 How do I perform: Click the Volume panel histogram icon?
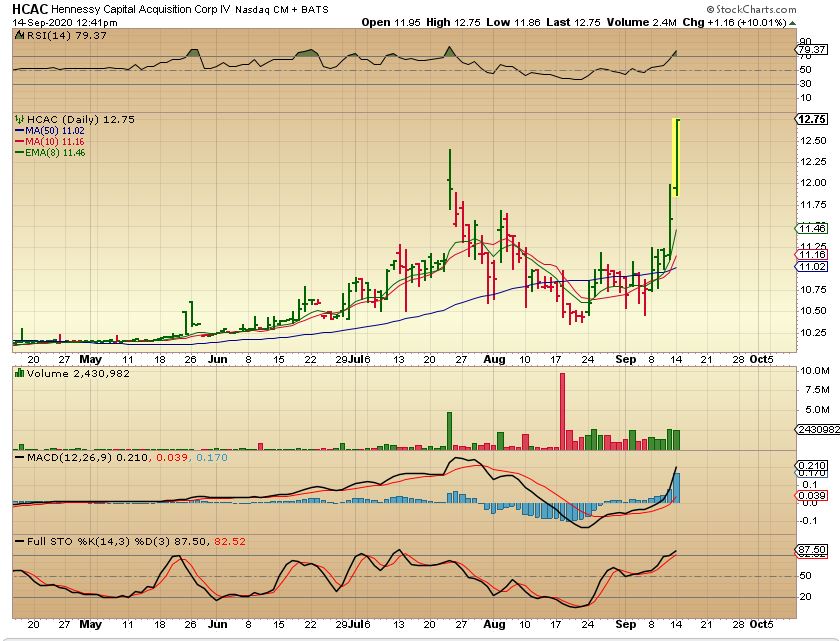pyautogui.click(x=19, y=373)
